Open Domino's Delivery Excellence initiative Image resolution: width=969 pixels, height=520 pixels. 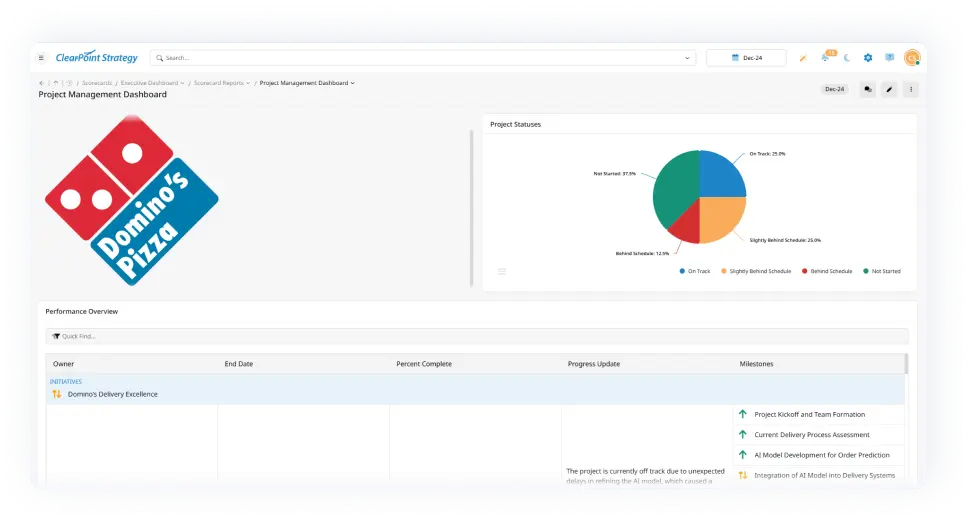coord(112,394)
